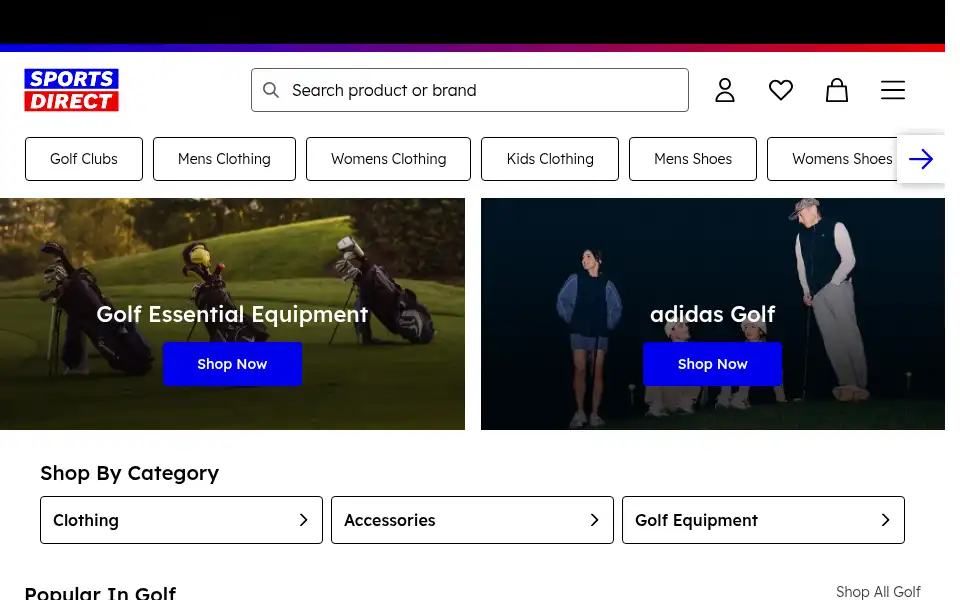Screen dimensions: 960x600
Task: Select the Womens Clothing chip
Action: click(x=388, y=159)
